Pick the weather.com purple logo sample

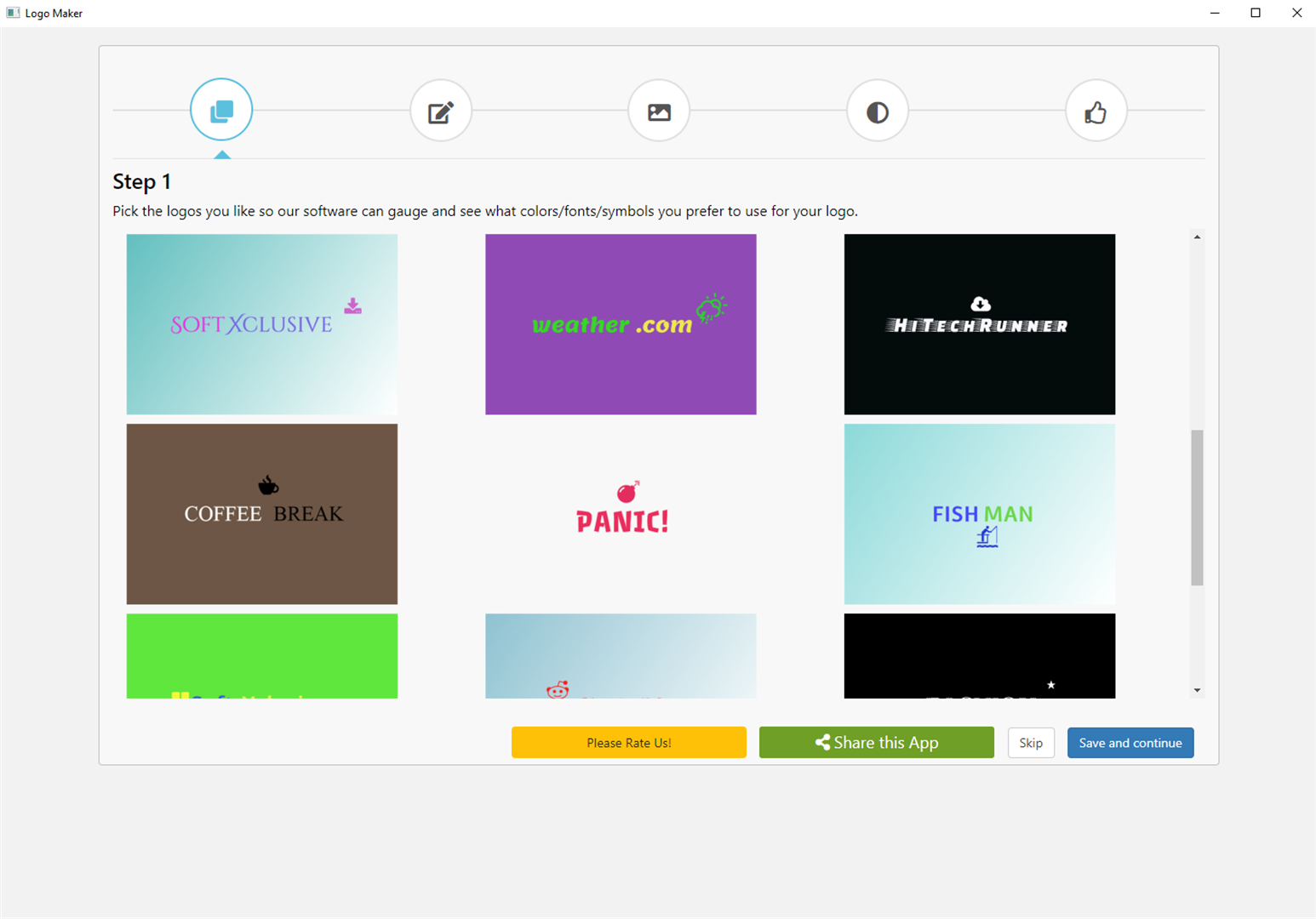621,324
